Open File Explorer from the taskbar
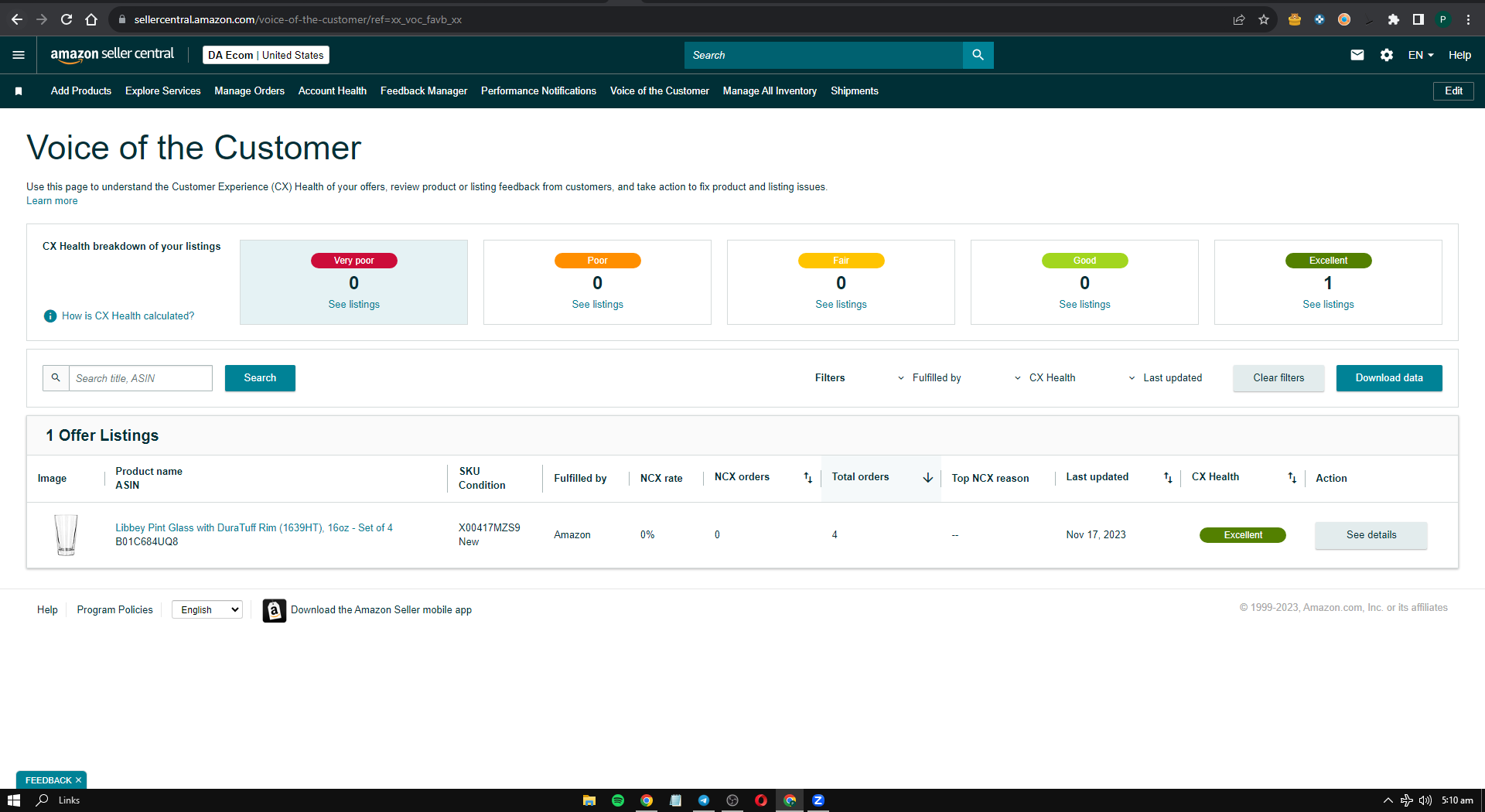Viewport: 1485px width, 812px height. click(x=589, y=800)
